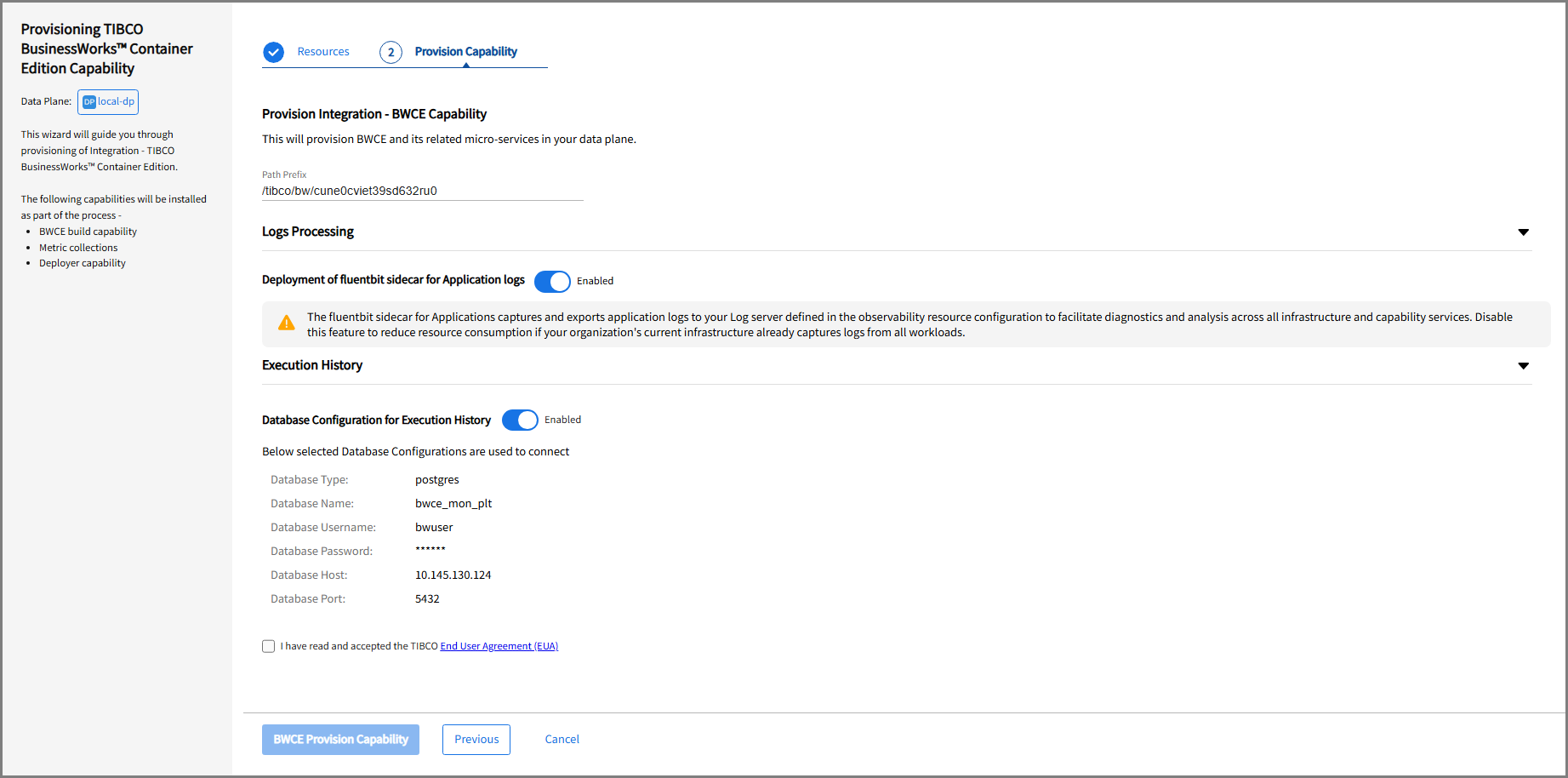Open the End User Agreement (EUA) link

coord(499,646)
